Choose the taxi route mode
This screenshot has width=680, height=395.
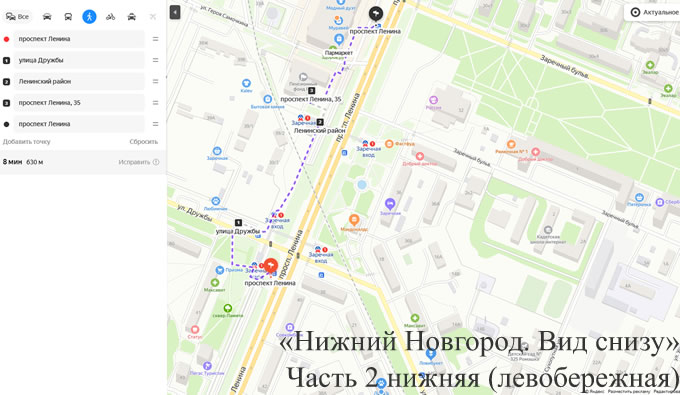point(132,16)
